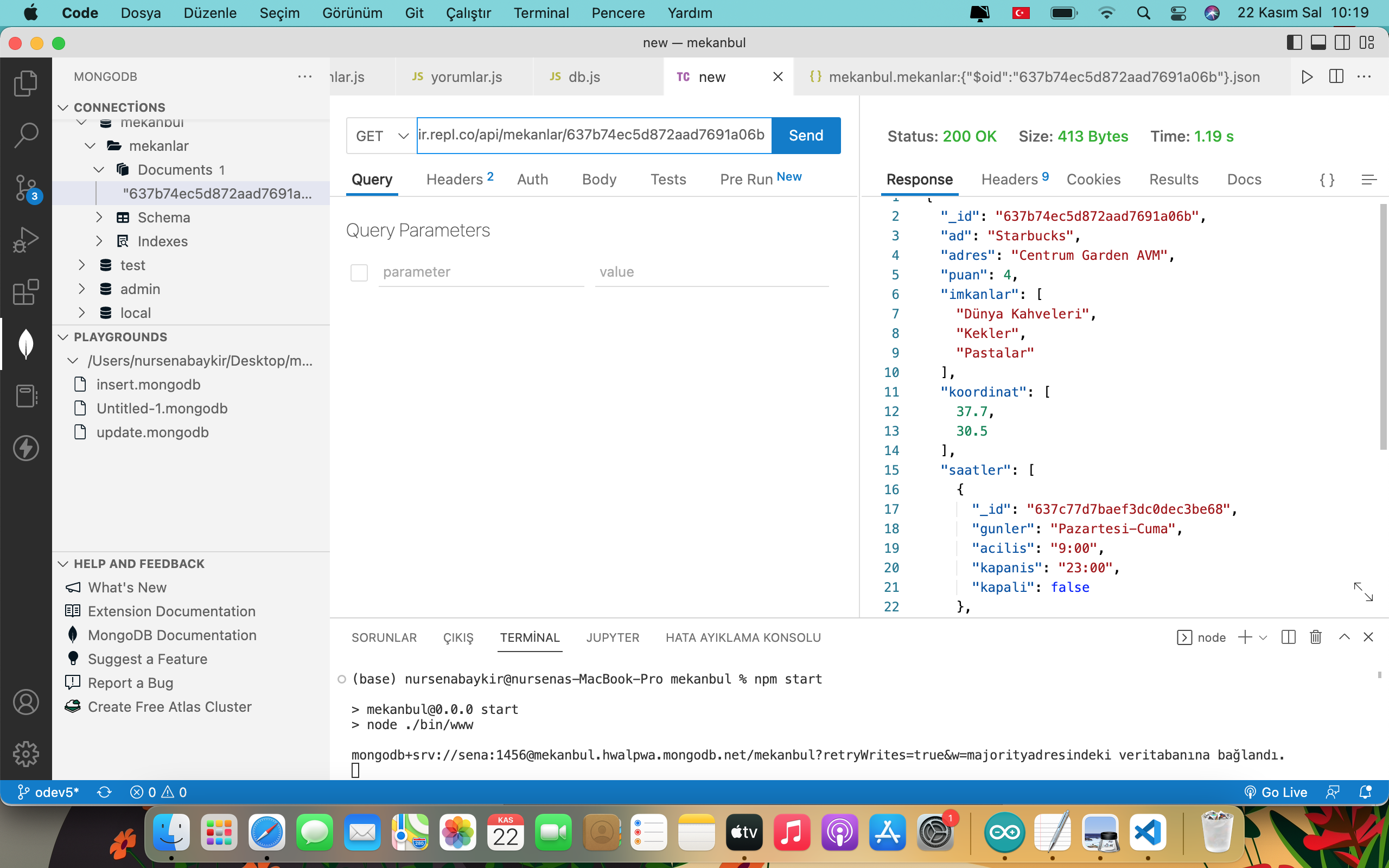Screen dimensions: 1389x868
Task: Open the MongoDB extension in the activity bar
Action: click(26, 343)
